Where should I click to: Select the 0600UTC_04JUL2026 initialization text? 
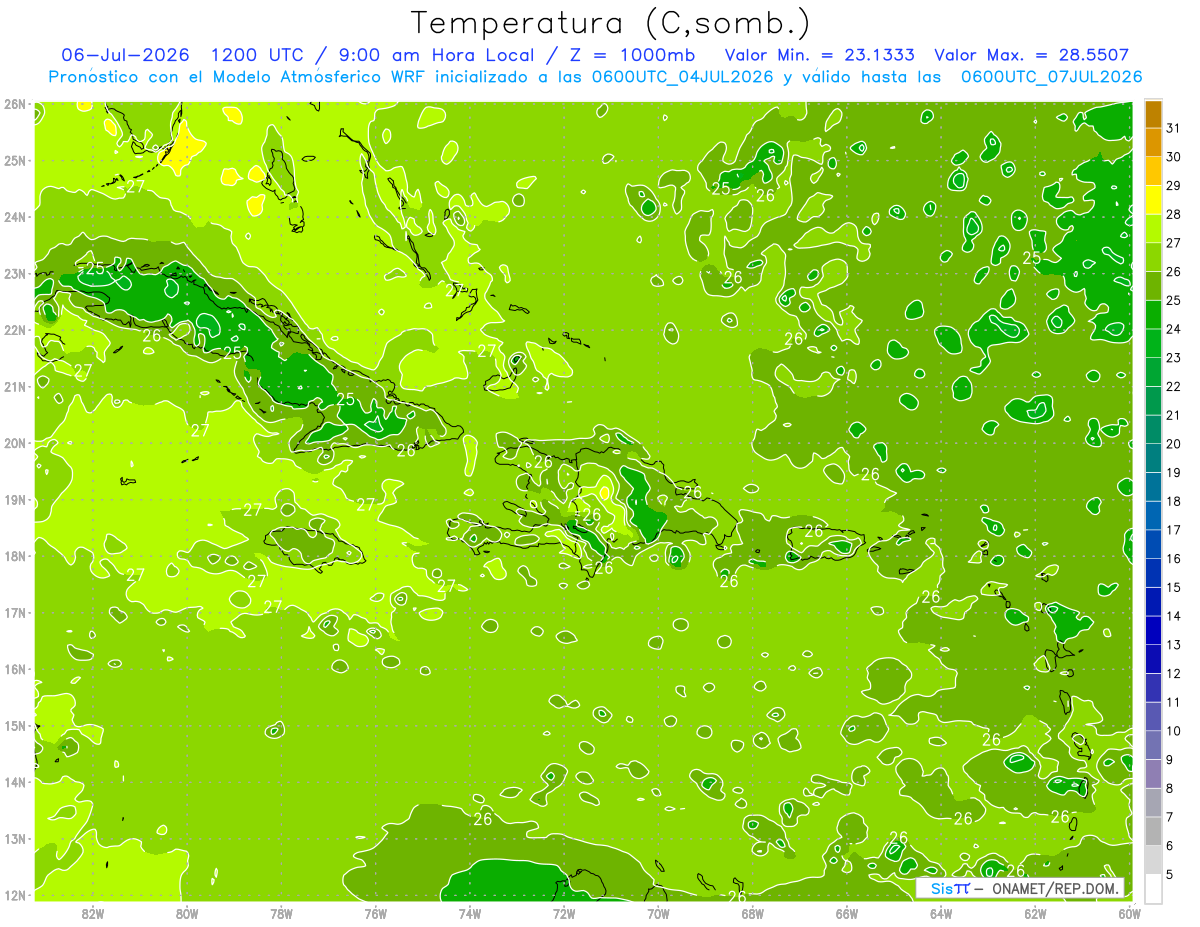pos(682,77)
